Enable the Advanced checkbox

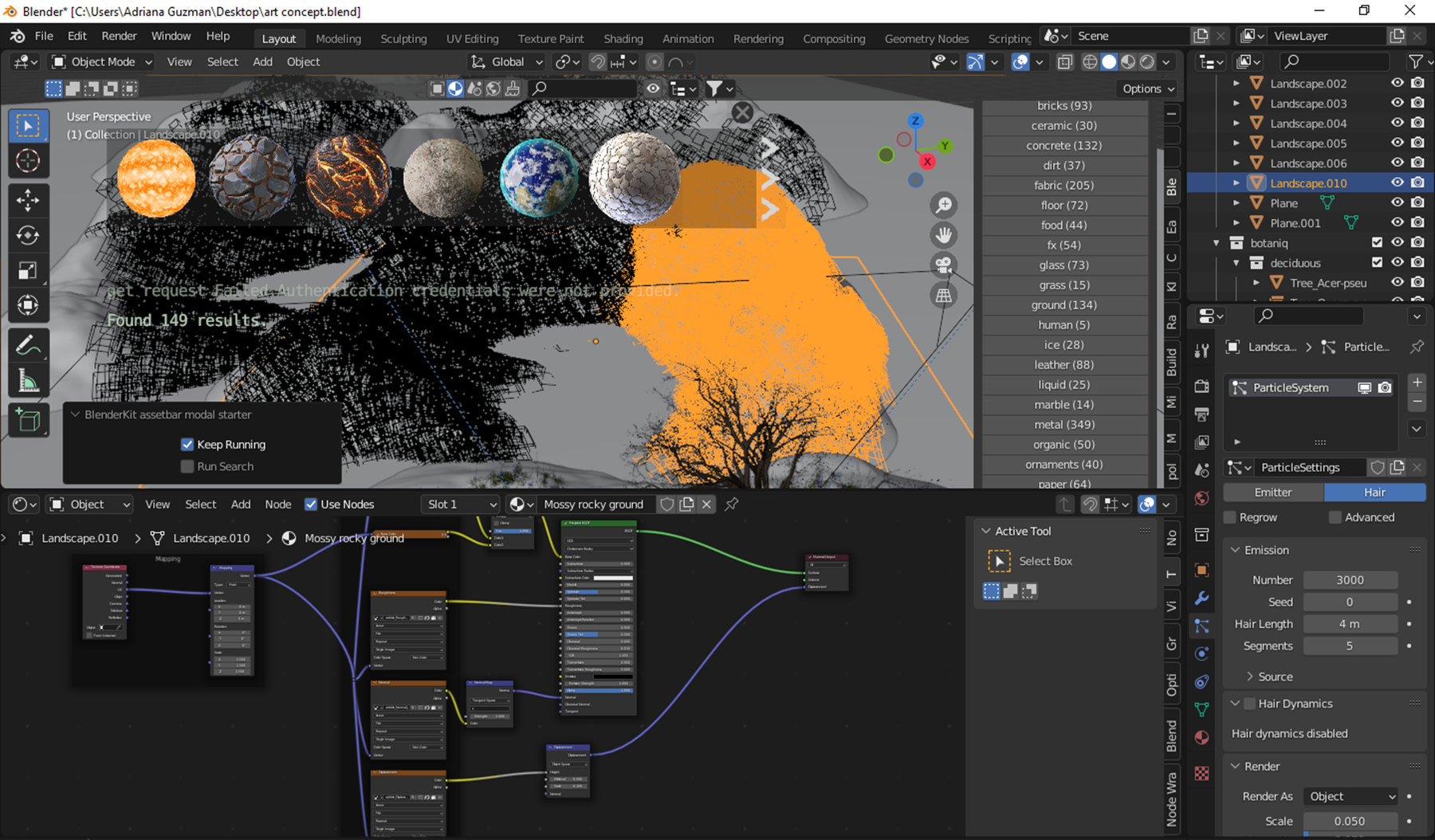(1335, 517)
